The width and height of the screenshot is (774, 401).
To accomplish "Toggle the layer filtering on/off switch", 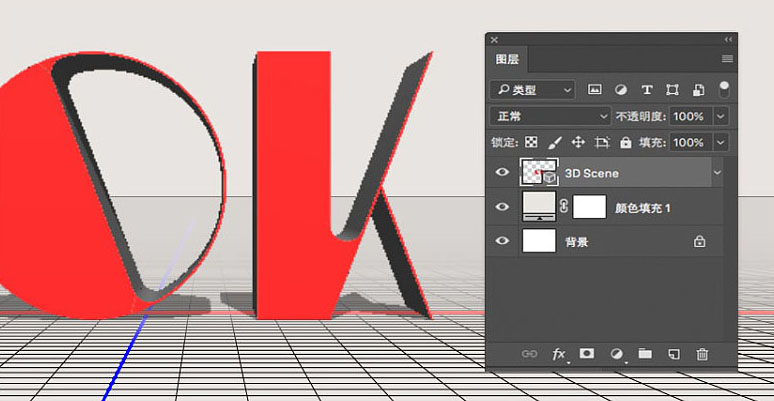I will click(724, 89).
